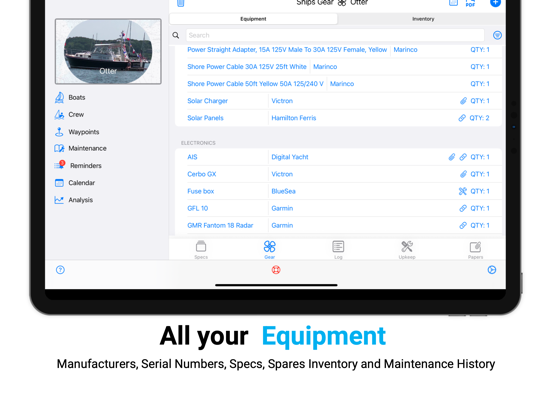Click Victron in the Solar Charger row
552x414 pixels.
point(282,101)
